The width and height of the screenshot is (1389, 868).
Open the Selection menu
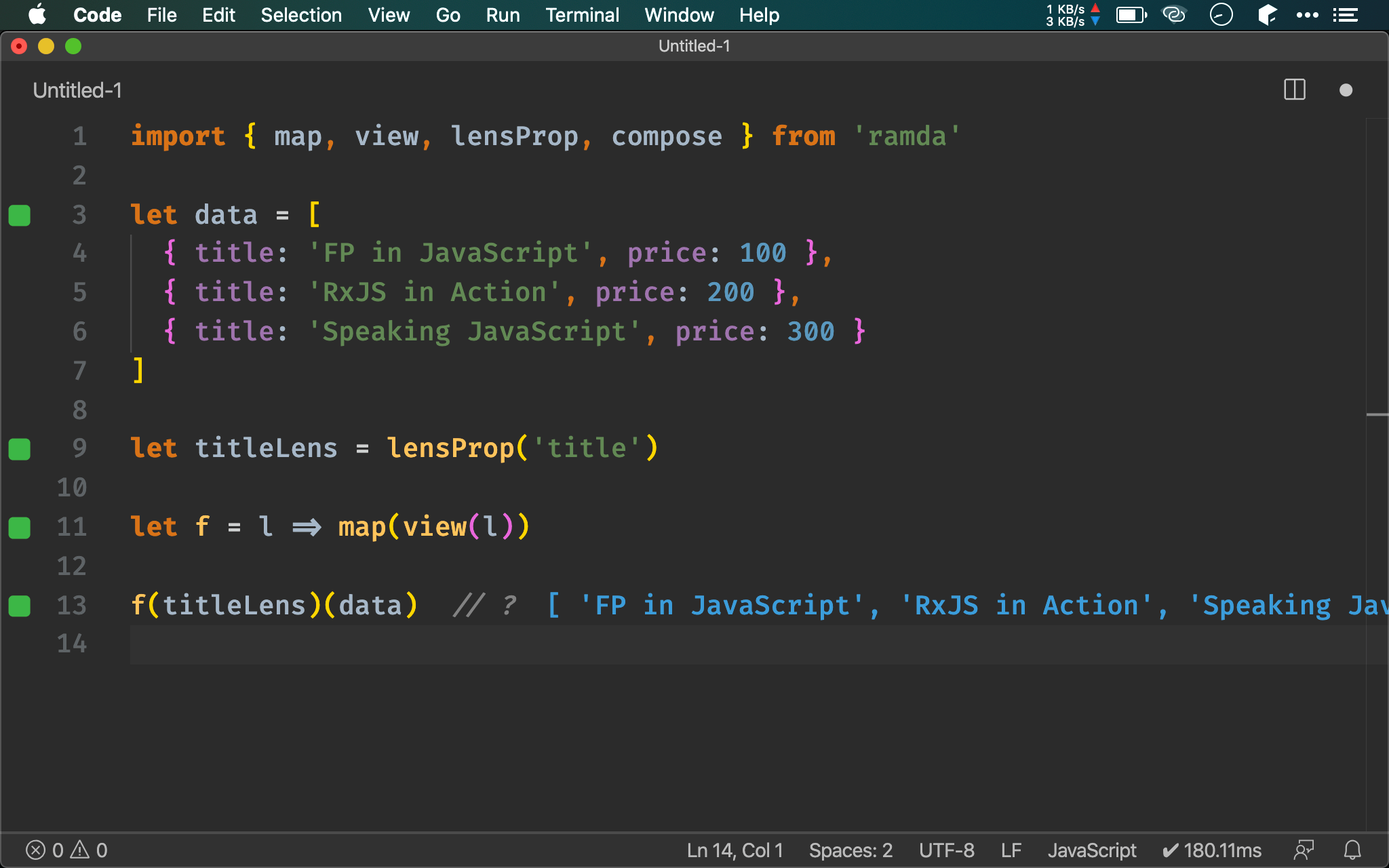click(301, 15)
